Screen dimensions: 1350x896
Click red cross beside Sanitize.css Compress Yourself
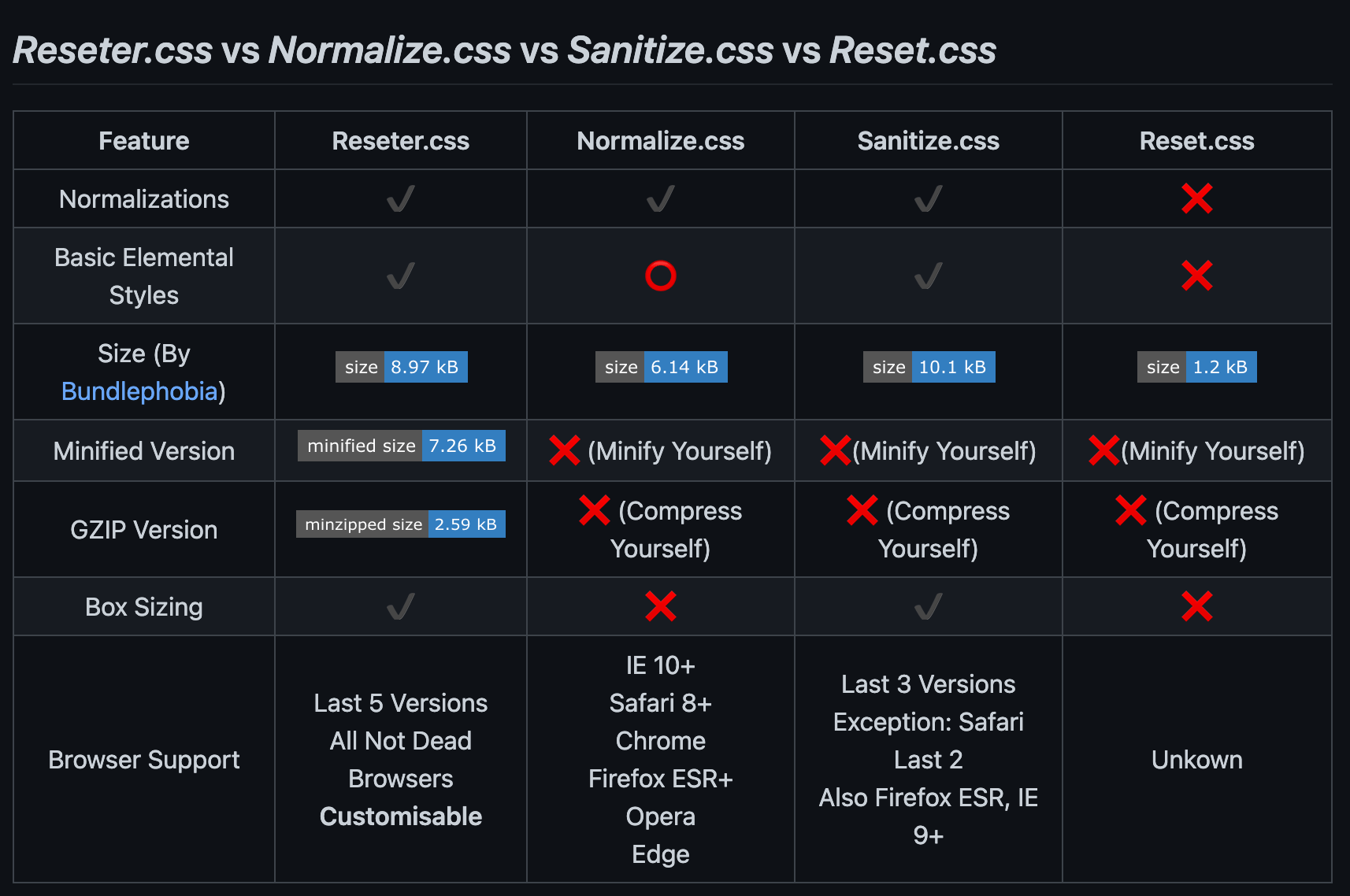pos(862,510)
